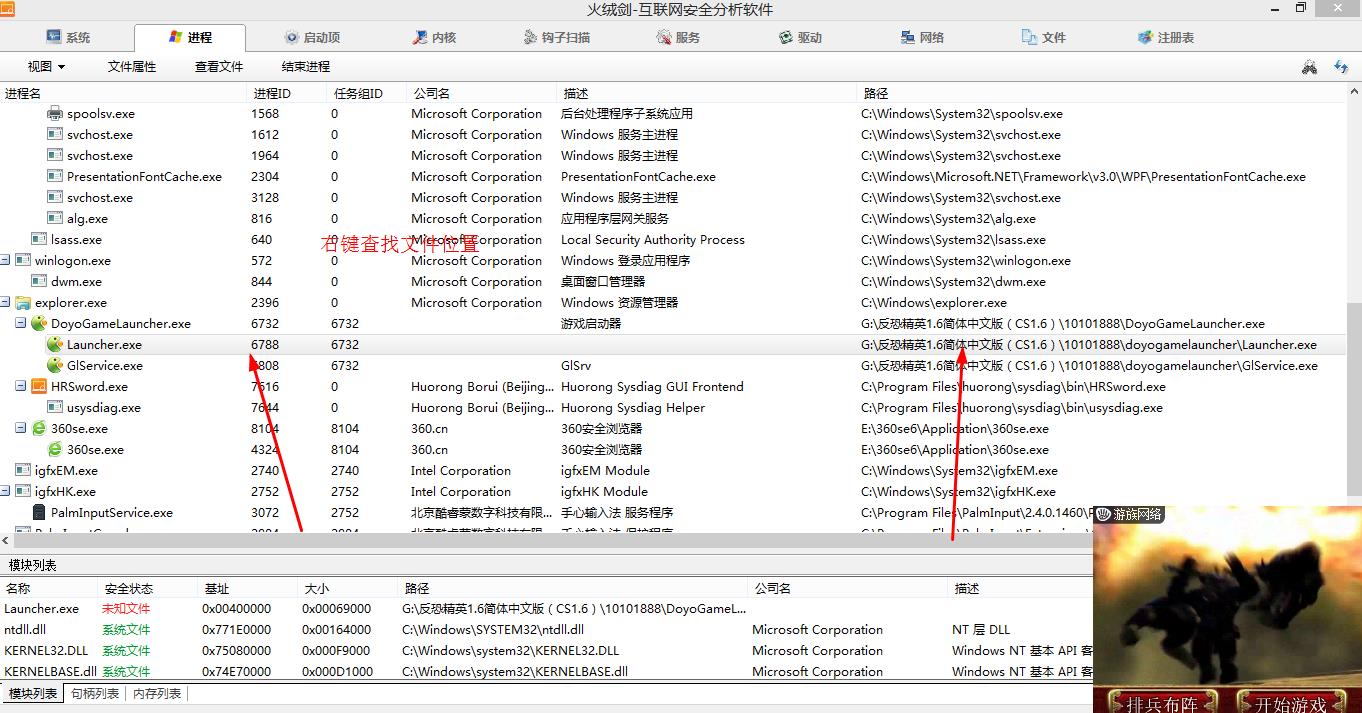
Task: Click the igfxHK.exe window icon
Action: [23, 492]
